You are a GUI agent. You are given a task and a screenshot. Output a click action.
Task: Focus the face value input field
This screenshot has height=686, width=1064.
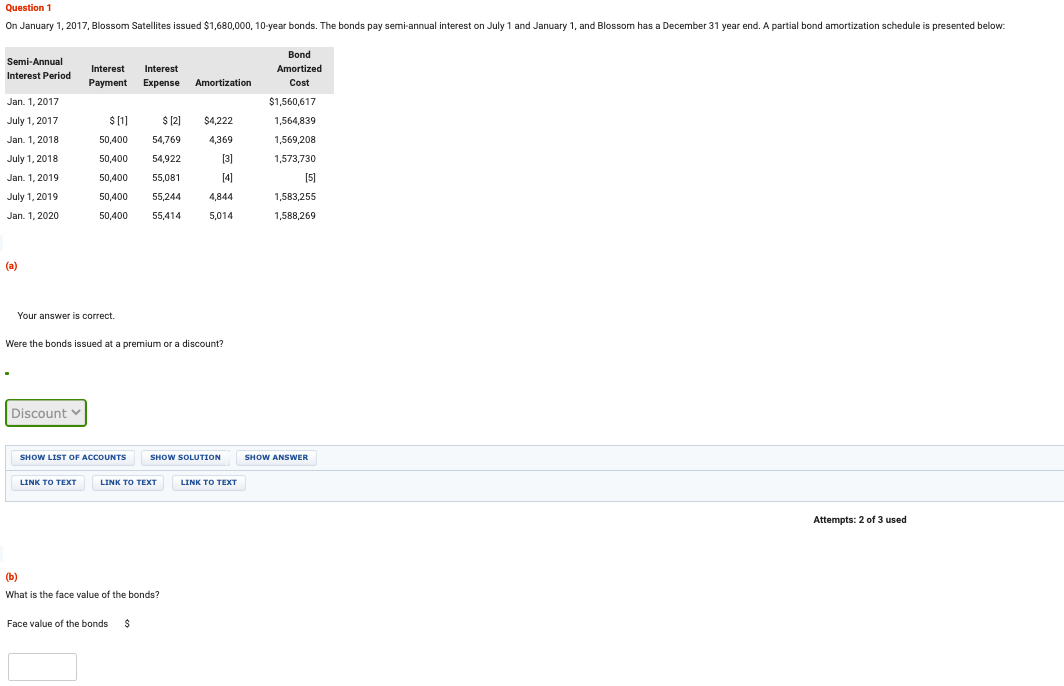click(42, 667)
